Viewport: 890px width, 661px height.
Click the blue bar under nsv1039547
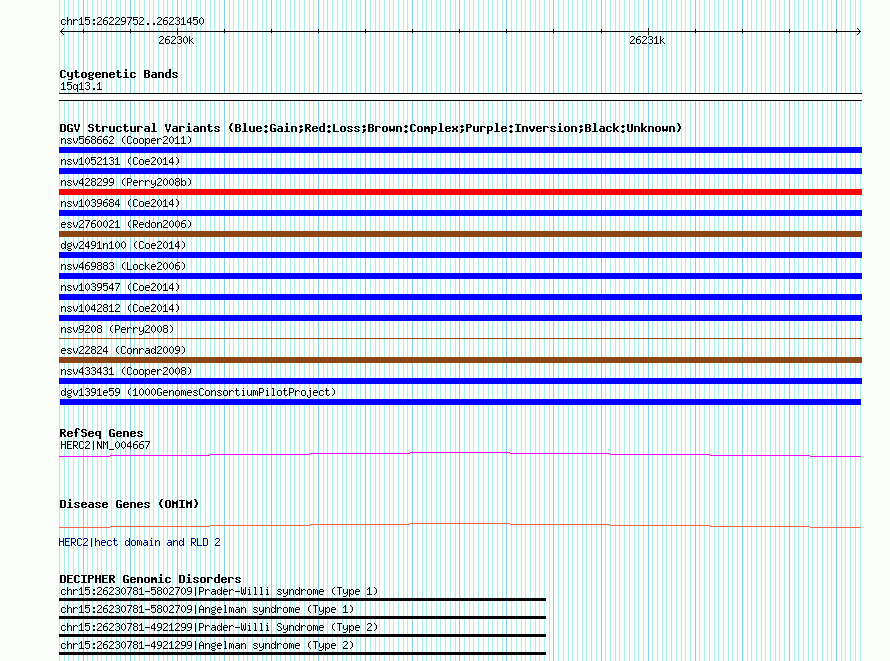(460, 297)
